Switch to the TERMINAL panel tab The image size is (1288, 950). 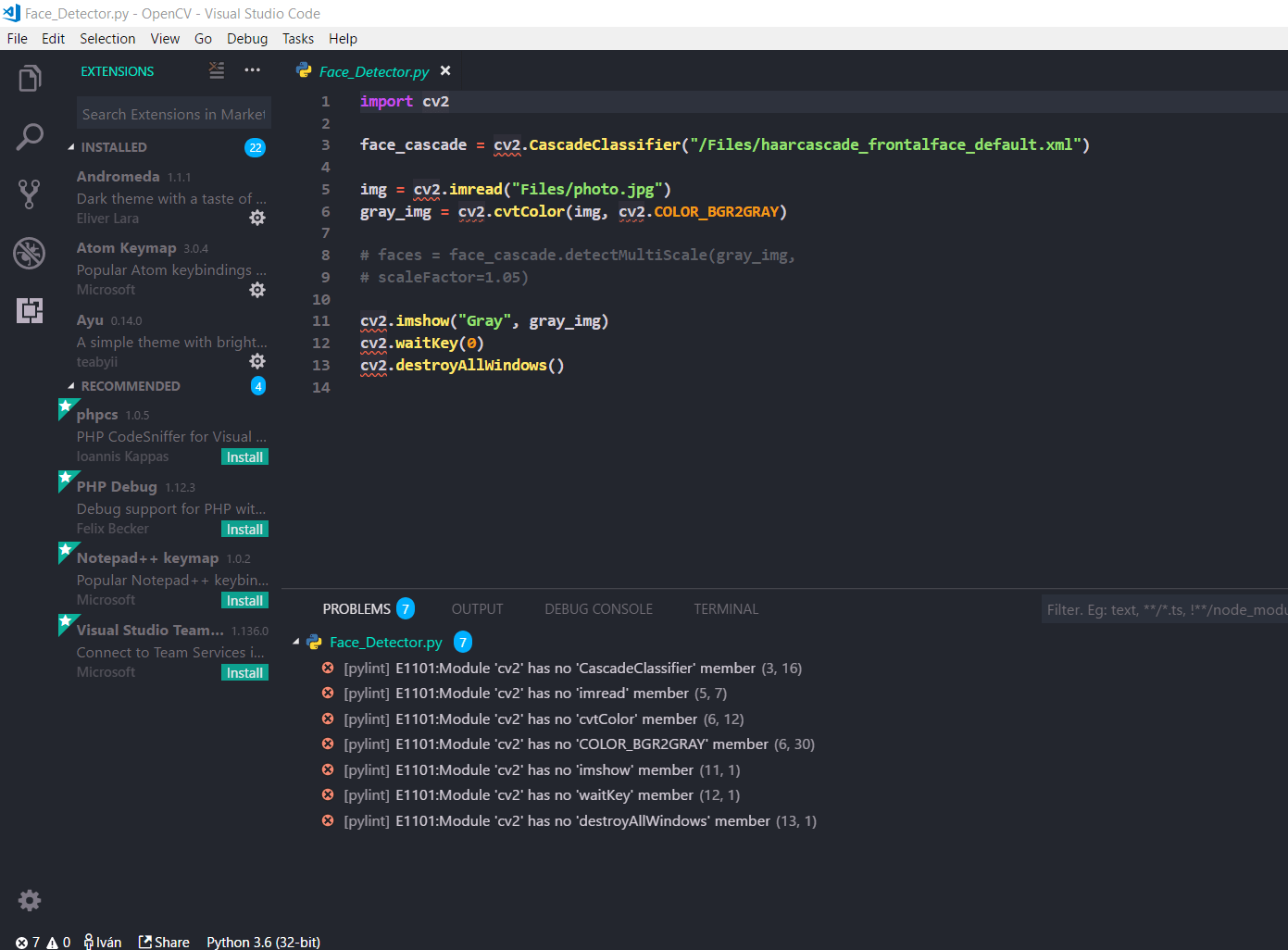click(726, 608)
